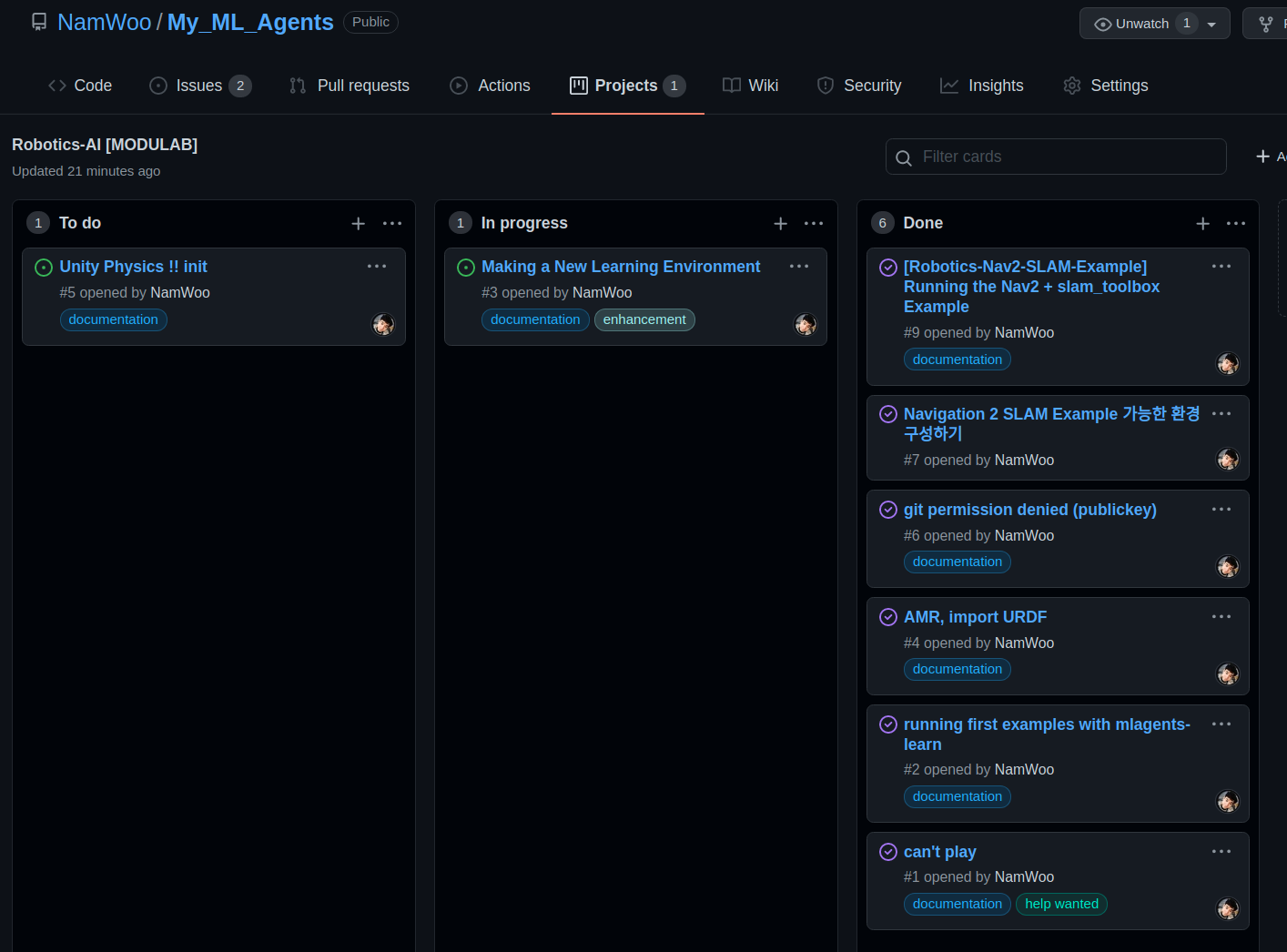Add a card to the In progress column
Screen dimensions: 1287x952
780,223
